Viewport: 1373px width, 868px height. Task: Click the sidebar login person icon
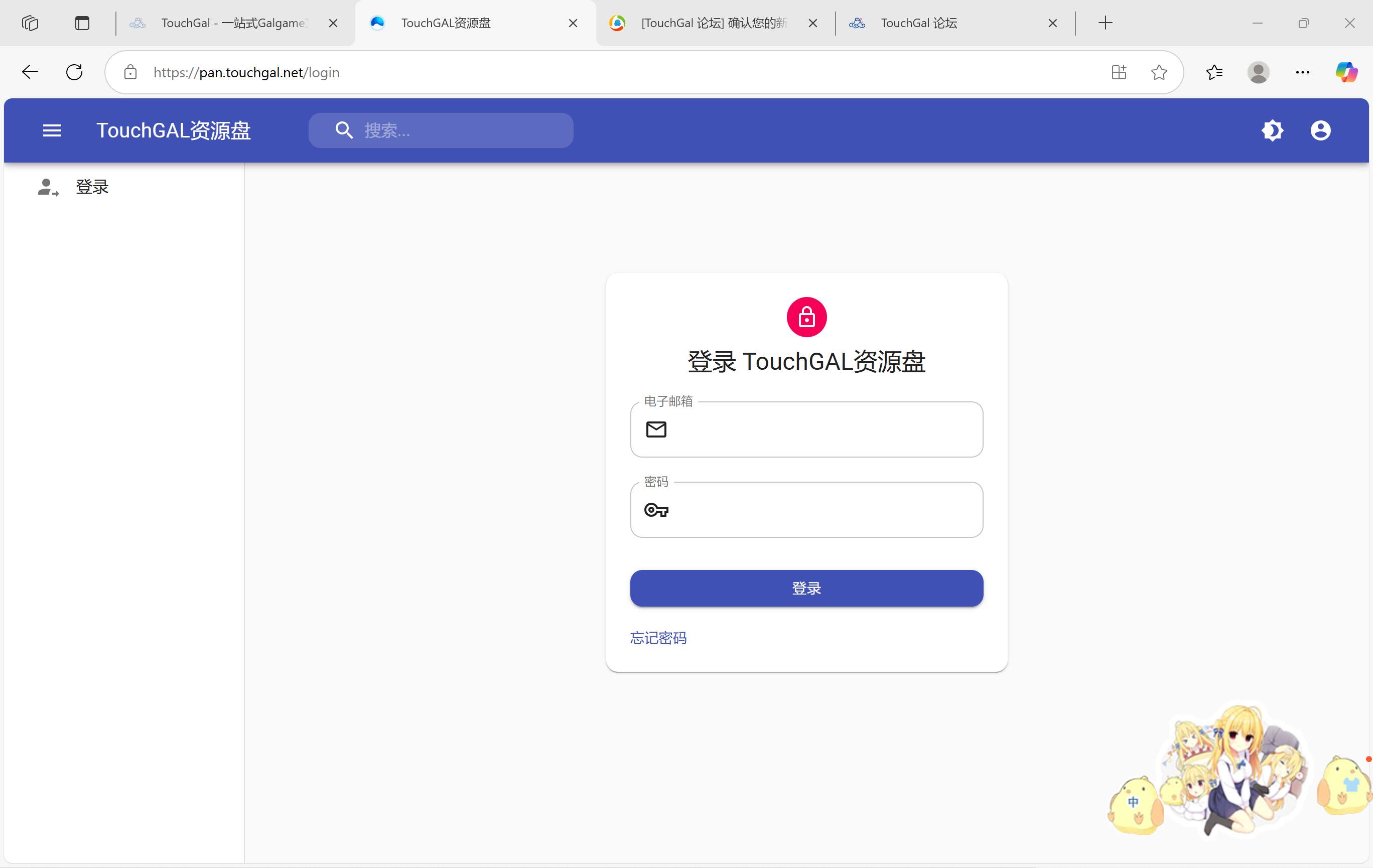point(48,187)
